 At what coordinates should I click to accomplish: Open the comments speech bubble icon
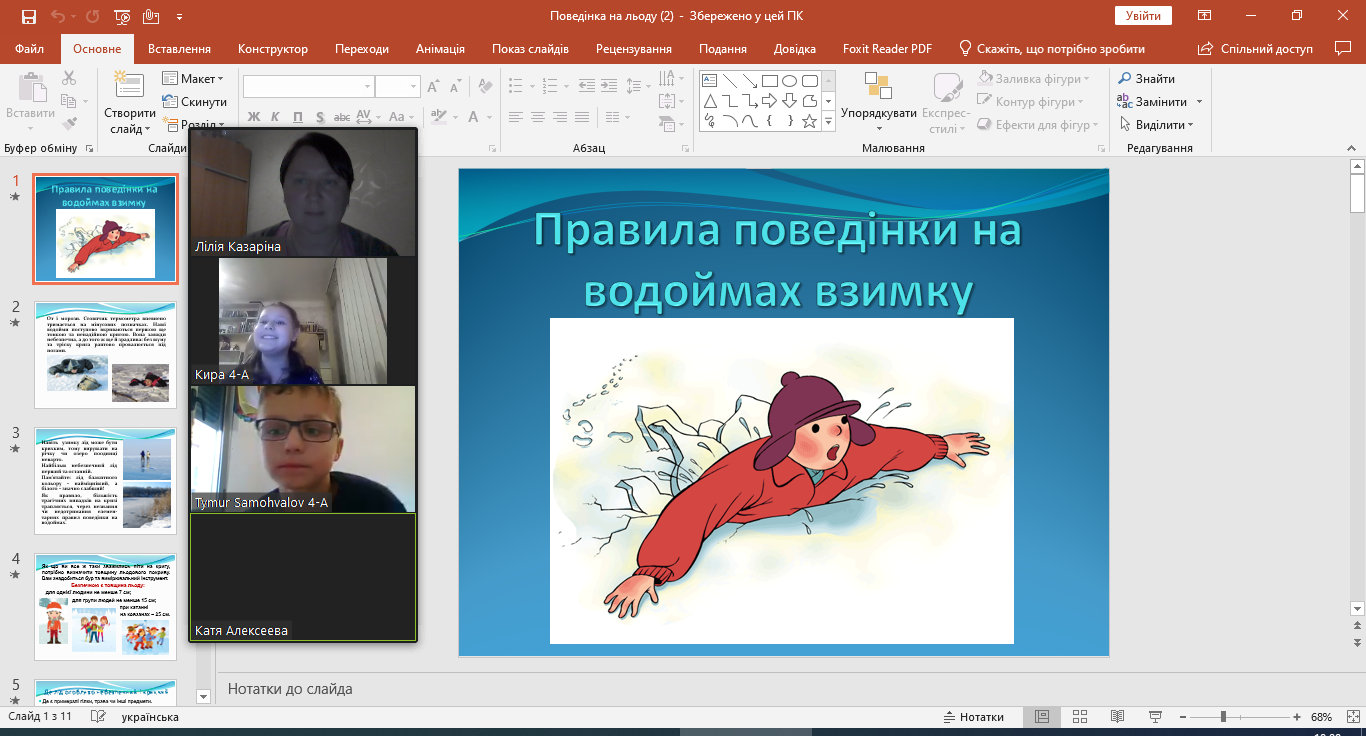[x=1343, y=48]
